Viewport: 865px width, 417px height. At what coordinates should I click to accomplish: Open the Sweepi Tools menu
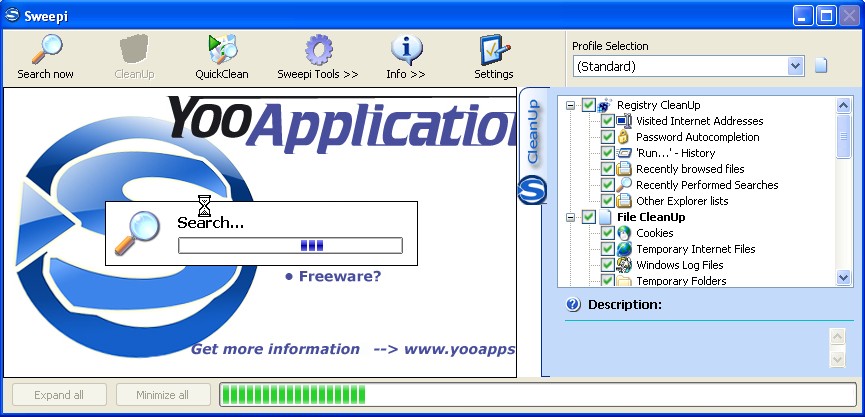(318, 57)
